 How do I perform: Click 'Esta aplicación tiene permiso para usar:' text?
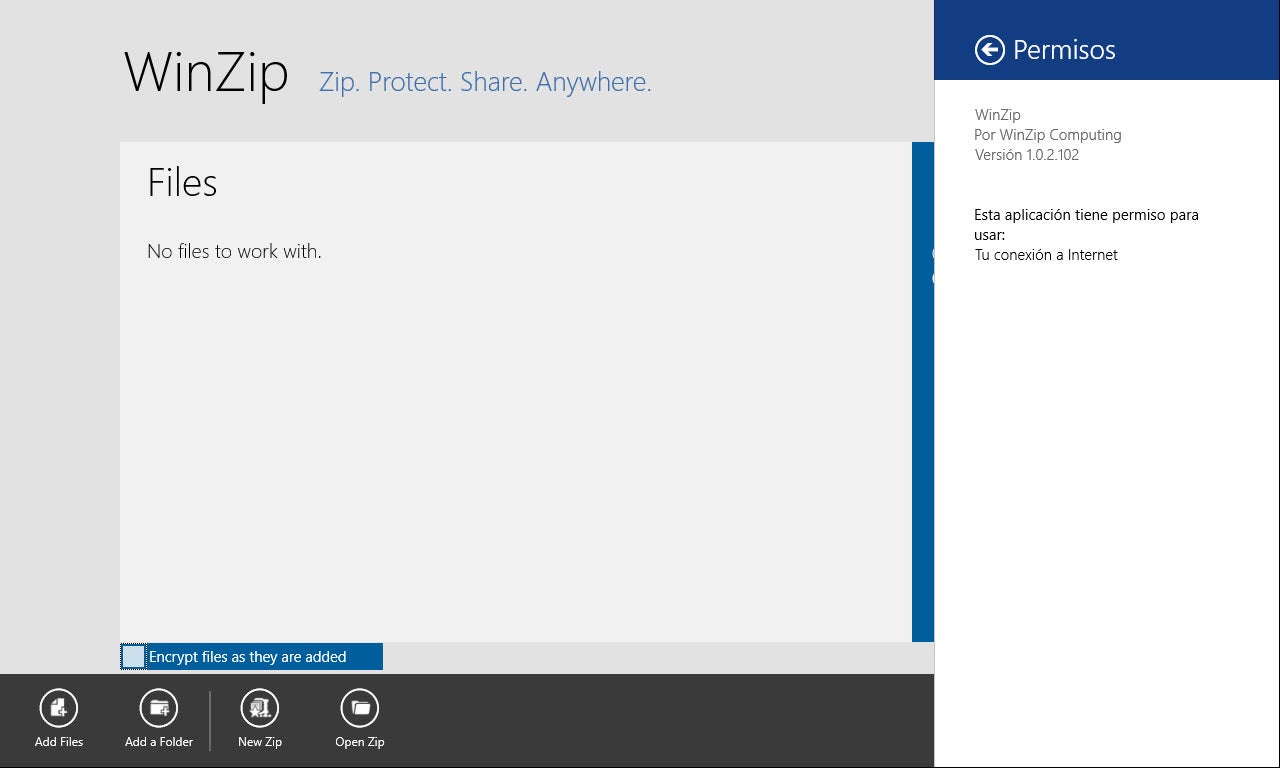click(x=1086, y=225)
